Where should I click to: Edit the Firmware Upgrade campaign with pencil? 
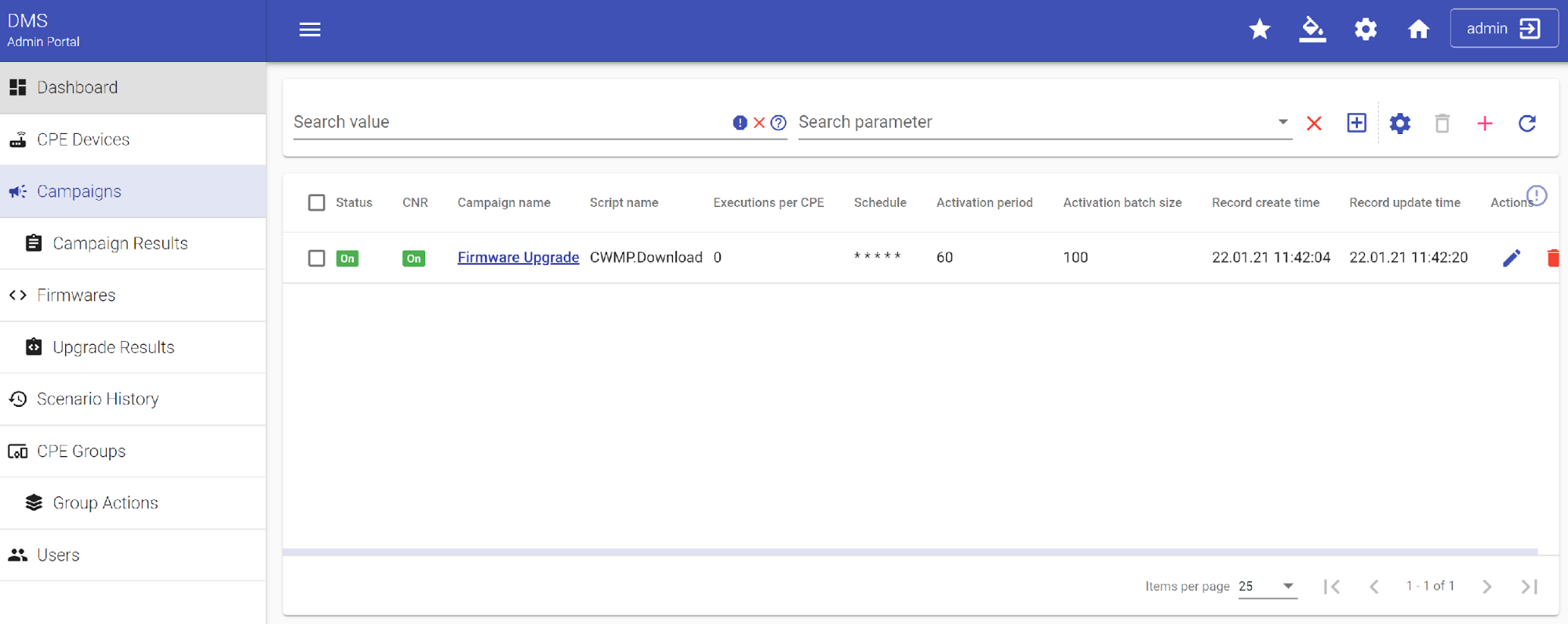click(x=1511, y=258)
